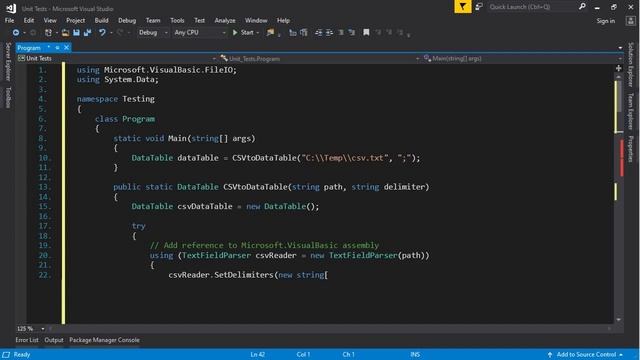The height and width of the screenshot is (360, 640).
Task: Open the Build menu
Action: click(x=101, y=20)
